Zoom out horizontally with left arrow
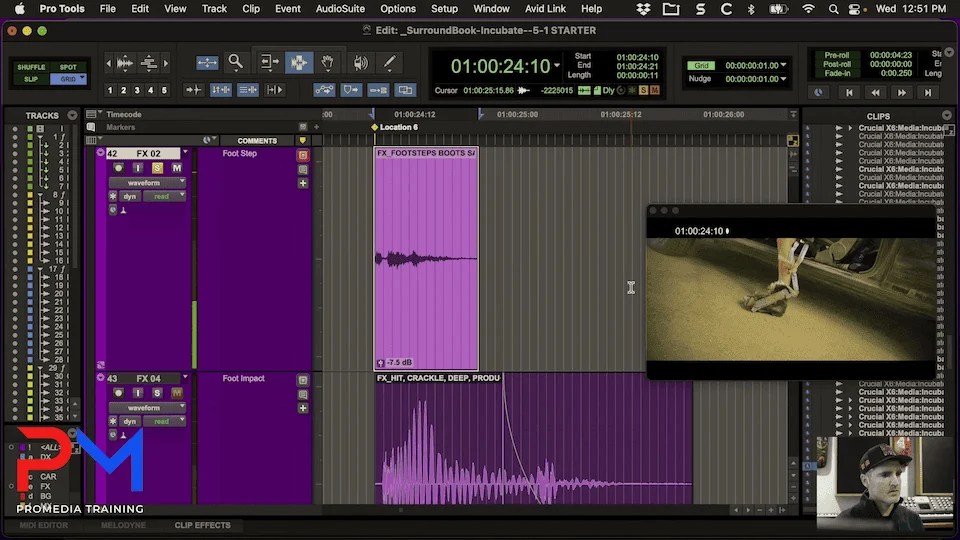The width and height of the screenshot is (960, 540). [x=109, y=62]
